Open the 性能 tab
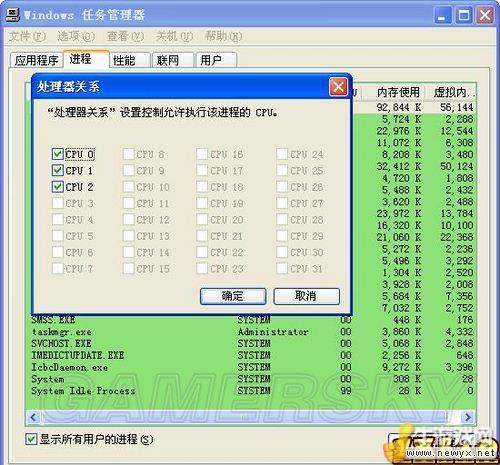 (130, 61)
